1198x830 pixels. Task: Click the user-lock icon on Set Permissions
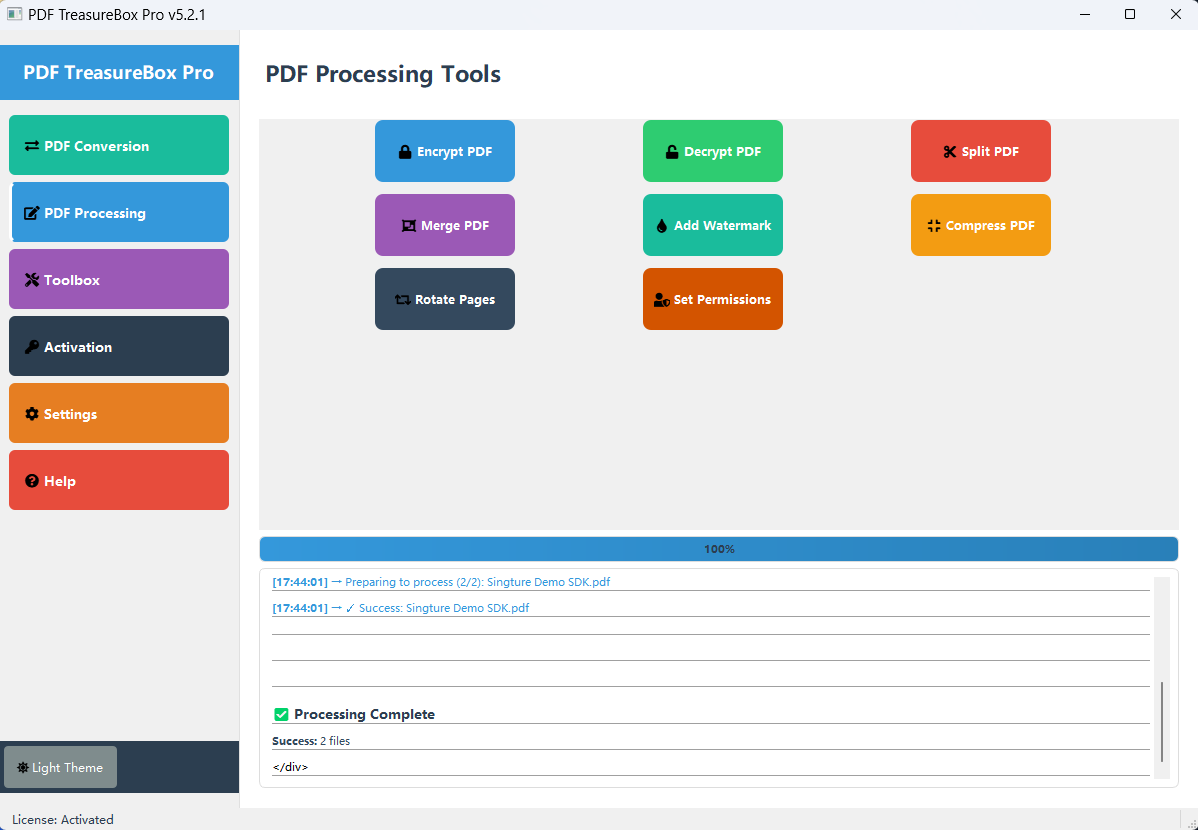pos(662,299)
